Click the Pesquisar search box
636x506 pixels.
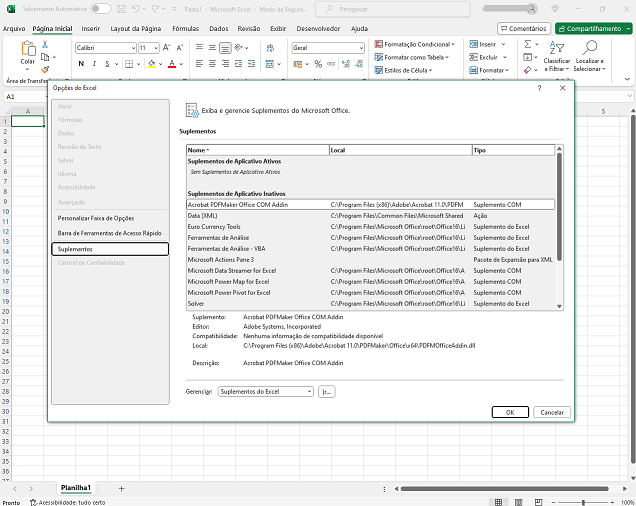point(393,9)
